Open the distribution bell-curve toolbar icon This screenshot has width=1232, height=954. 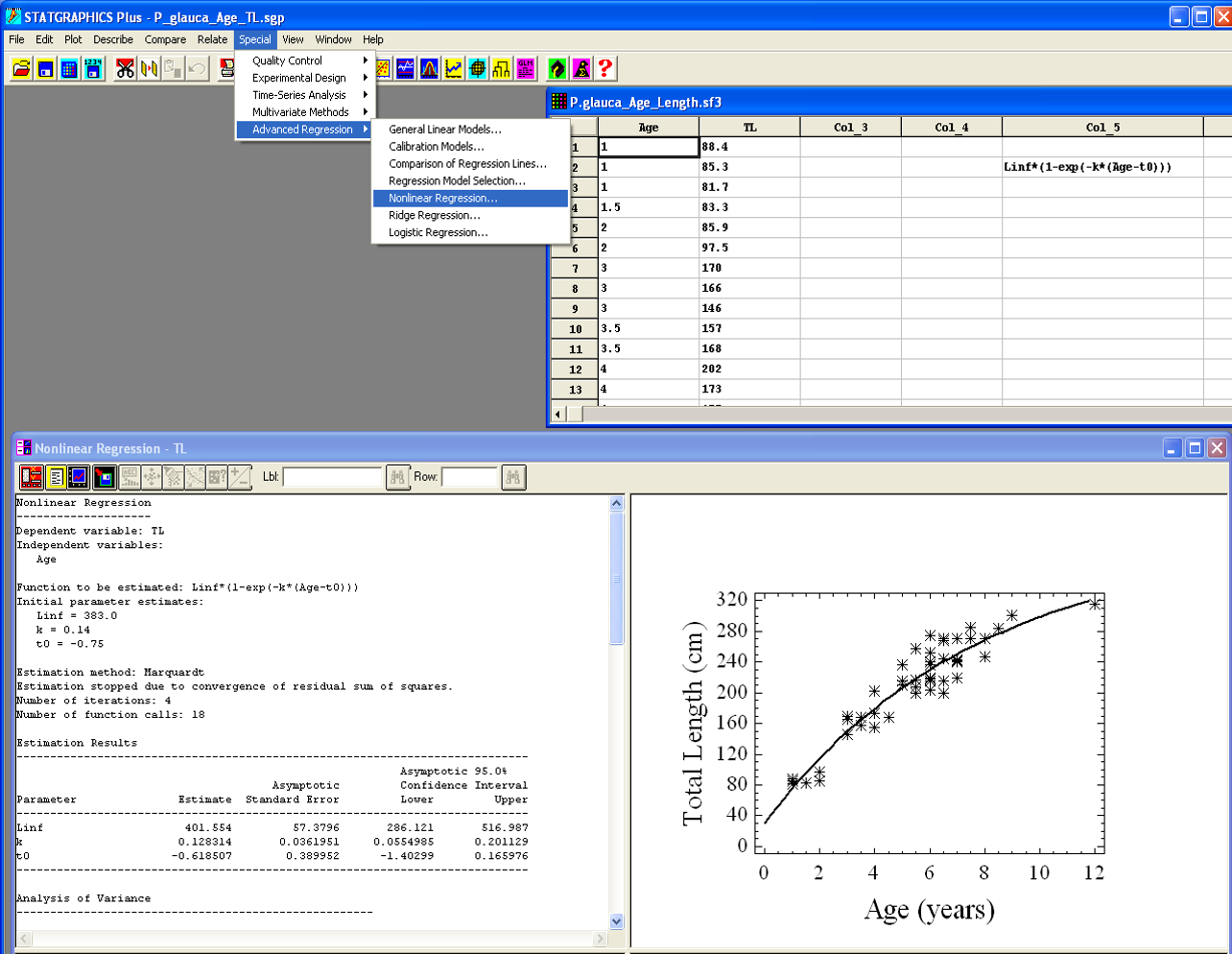[x=429, y=68]
